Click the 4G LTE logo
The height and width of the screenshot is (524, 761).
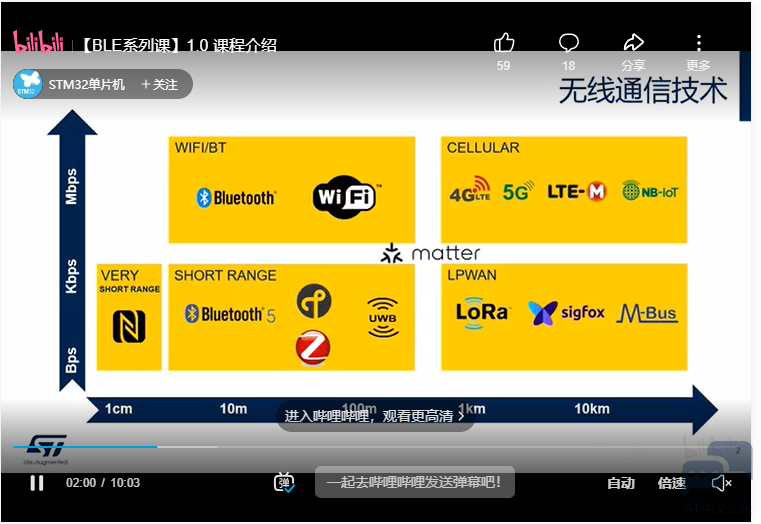point(469,190)
